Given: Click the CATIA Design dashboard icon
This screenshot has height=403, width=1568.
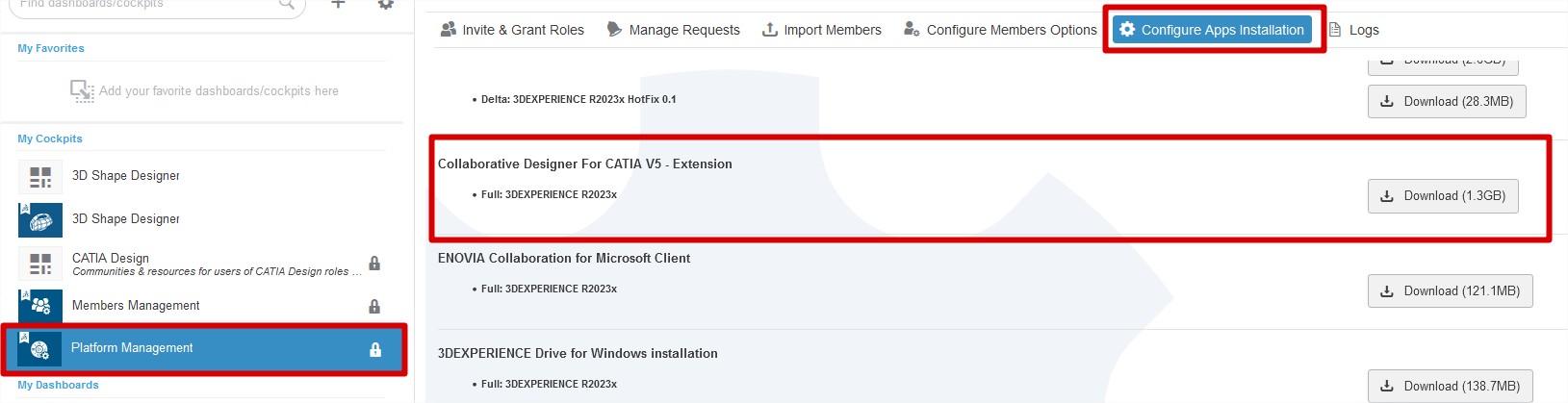Looking at the screenshot, I should coord(40,263).
